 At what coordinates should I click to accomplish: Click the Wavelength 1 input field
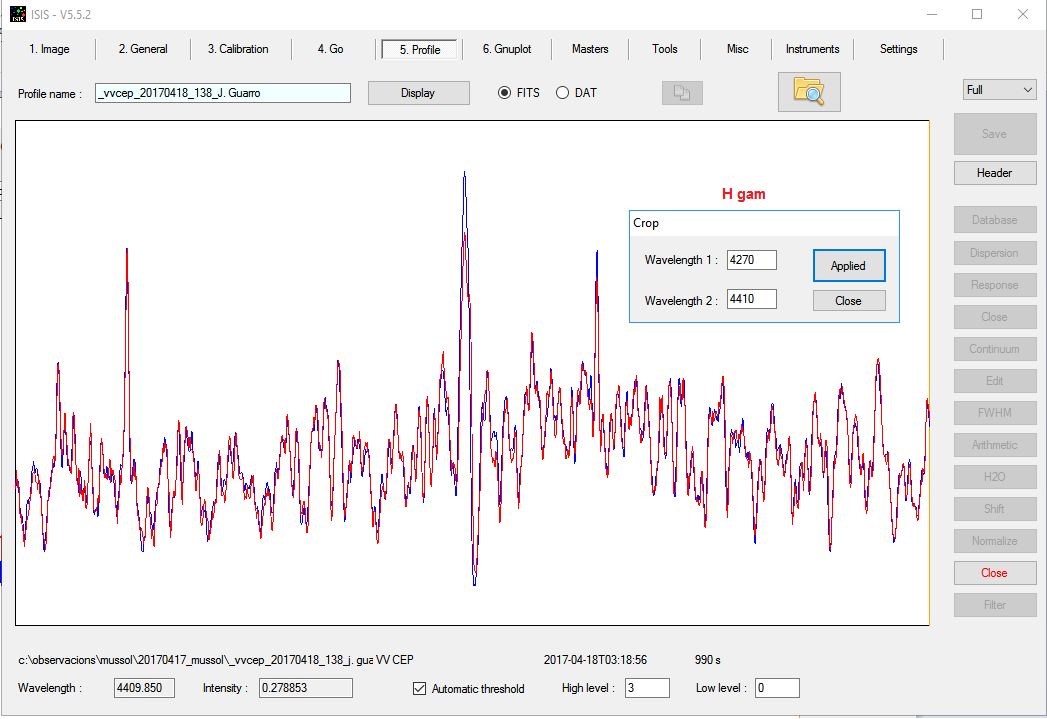click(751, 260)
